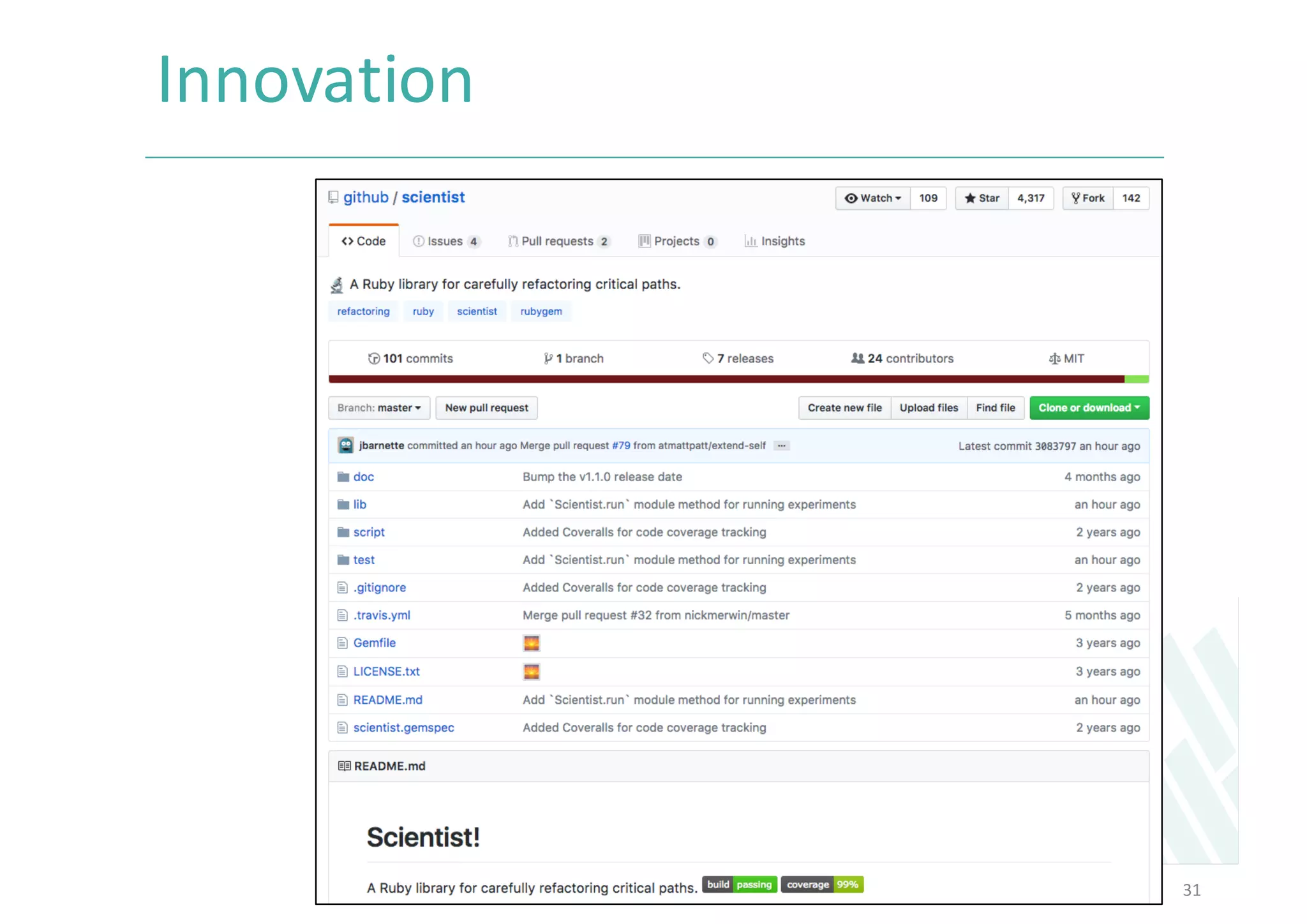Click the people icon next to contributors
Image resolution: width=1307 pixels, height=924 pixels.
click(x=858, y=359)
